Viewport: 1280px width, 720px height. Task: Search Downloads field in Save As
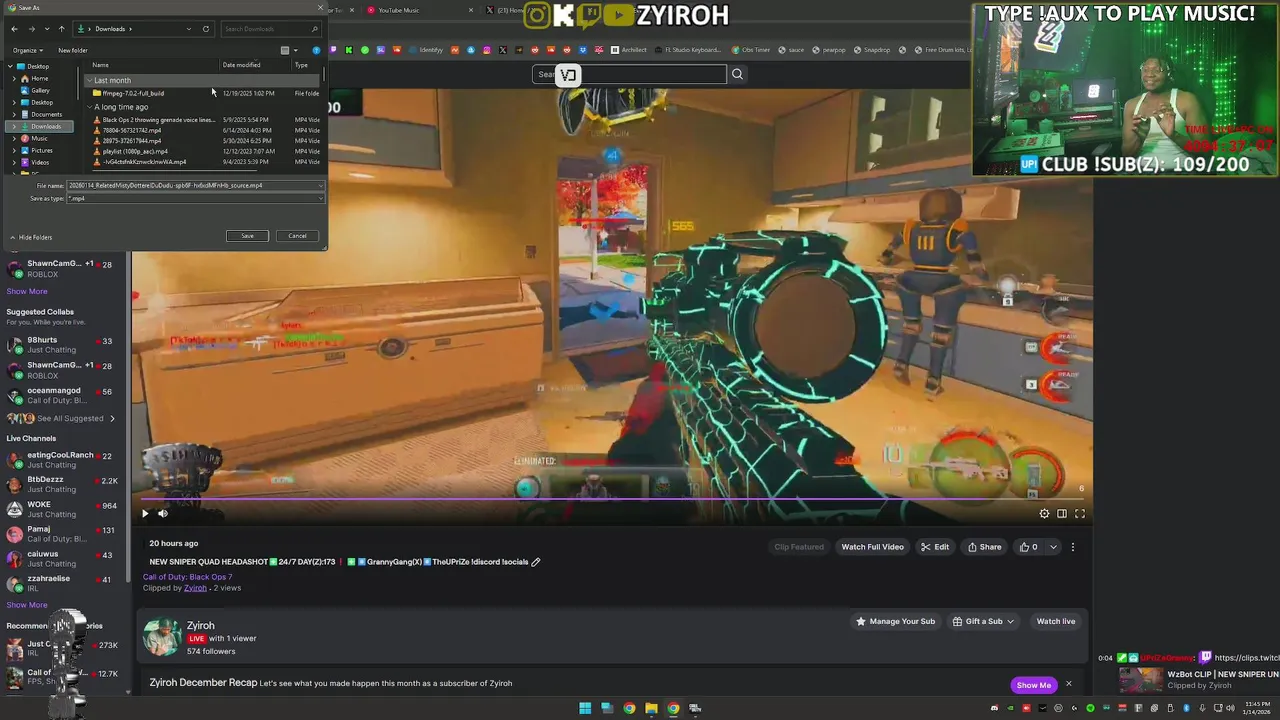[270, 29]
